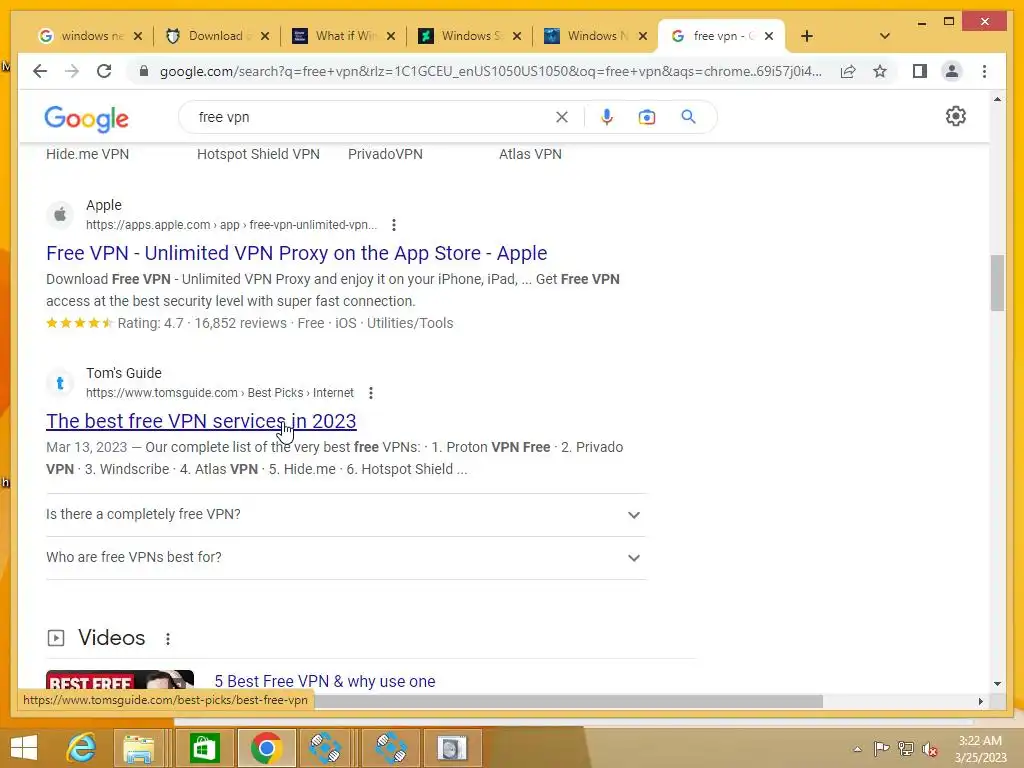The width and height of the screenshot is (1024, 768).
Task: Open File Explorer from the taskbar
Action: tap(139, 748)
